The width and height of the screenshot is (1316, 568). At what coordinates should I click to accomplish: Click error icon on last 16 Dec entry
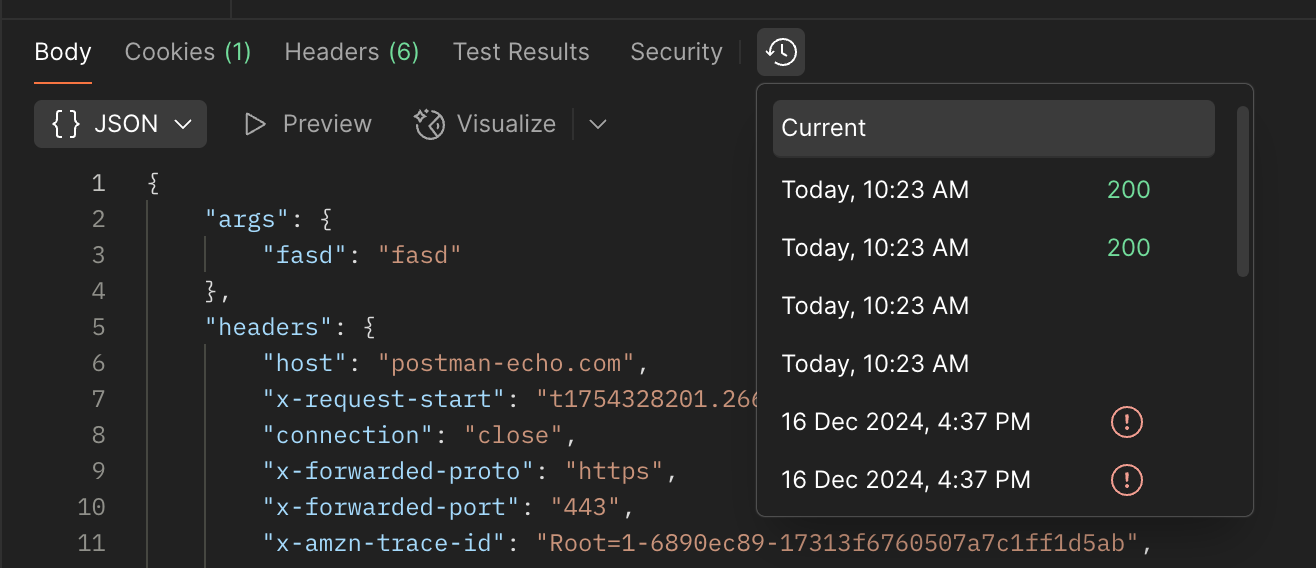pos(1127,480)
